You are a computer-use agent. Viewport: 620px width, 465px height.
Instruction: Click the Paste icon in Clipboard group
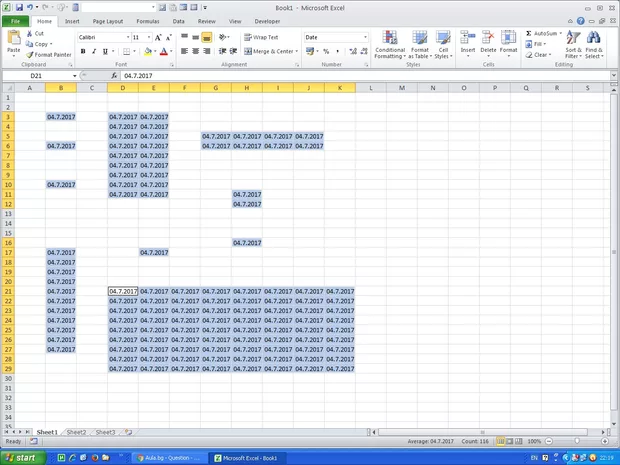(x=13, y=40)
